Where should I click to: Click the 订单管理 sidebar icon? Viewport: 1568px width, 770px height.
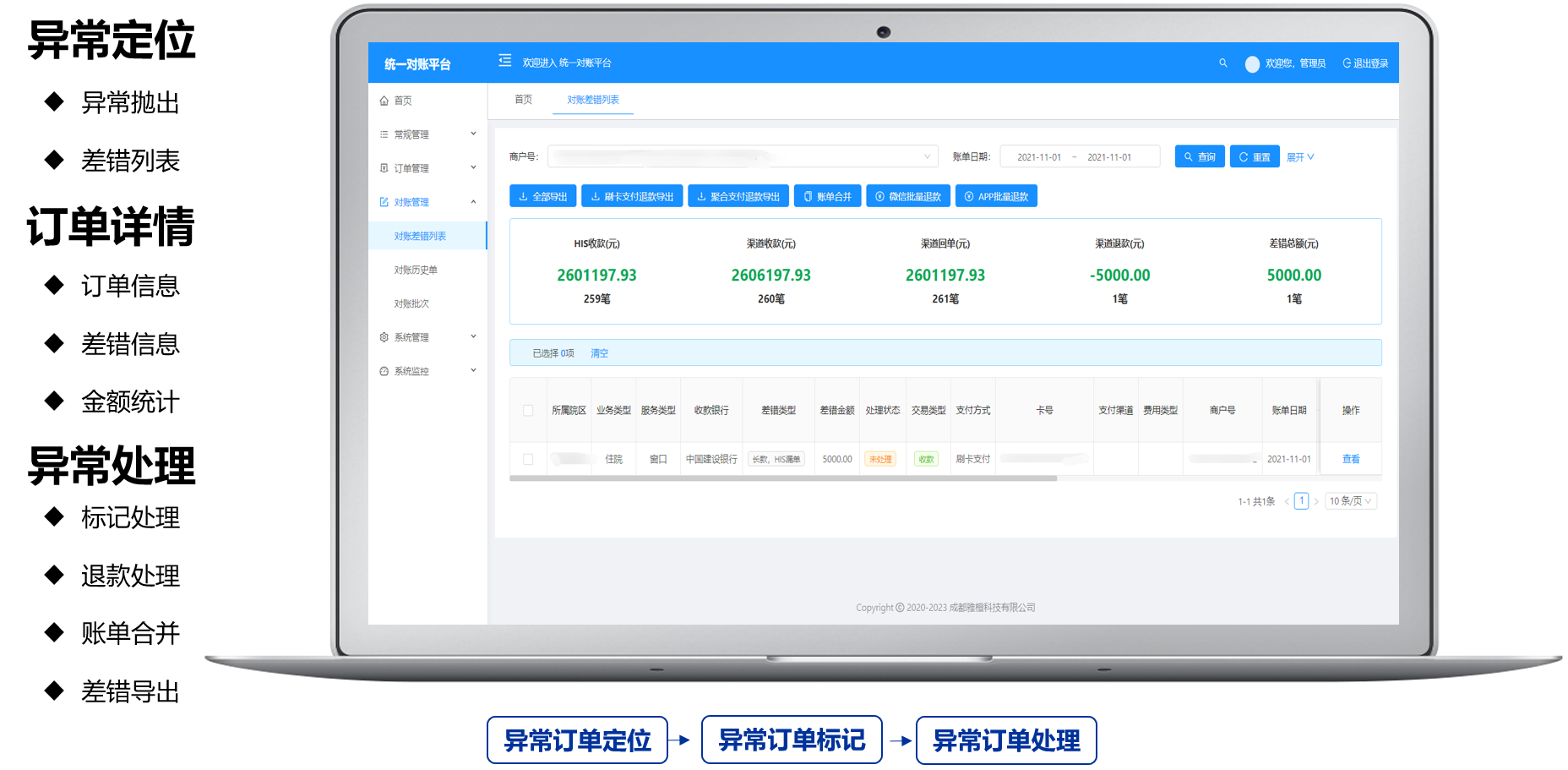point(384,168)
